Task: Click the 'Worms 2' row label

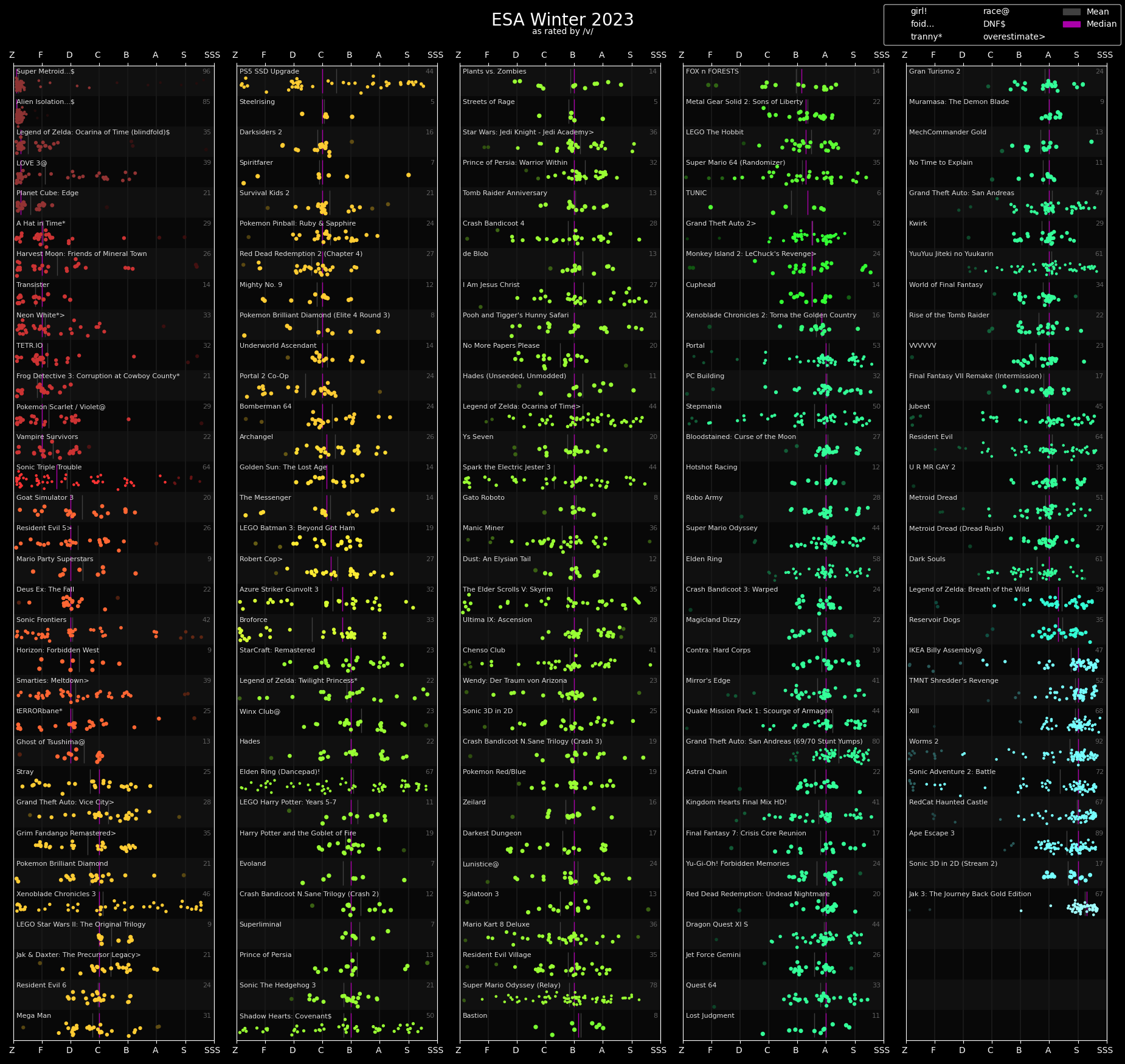Action: point(924,742)
